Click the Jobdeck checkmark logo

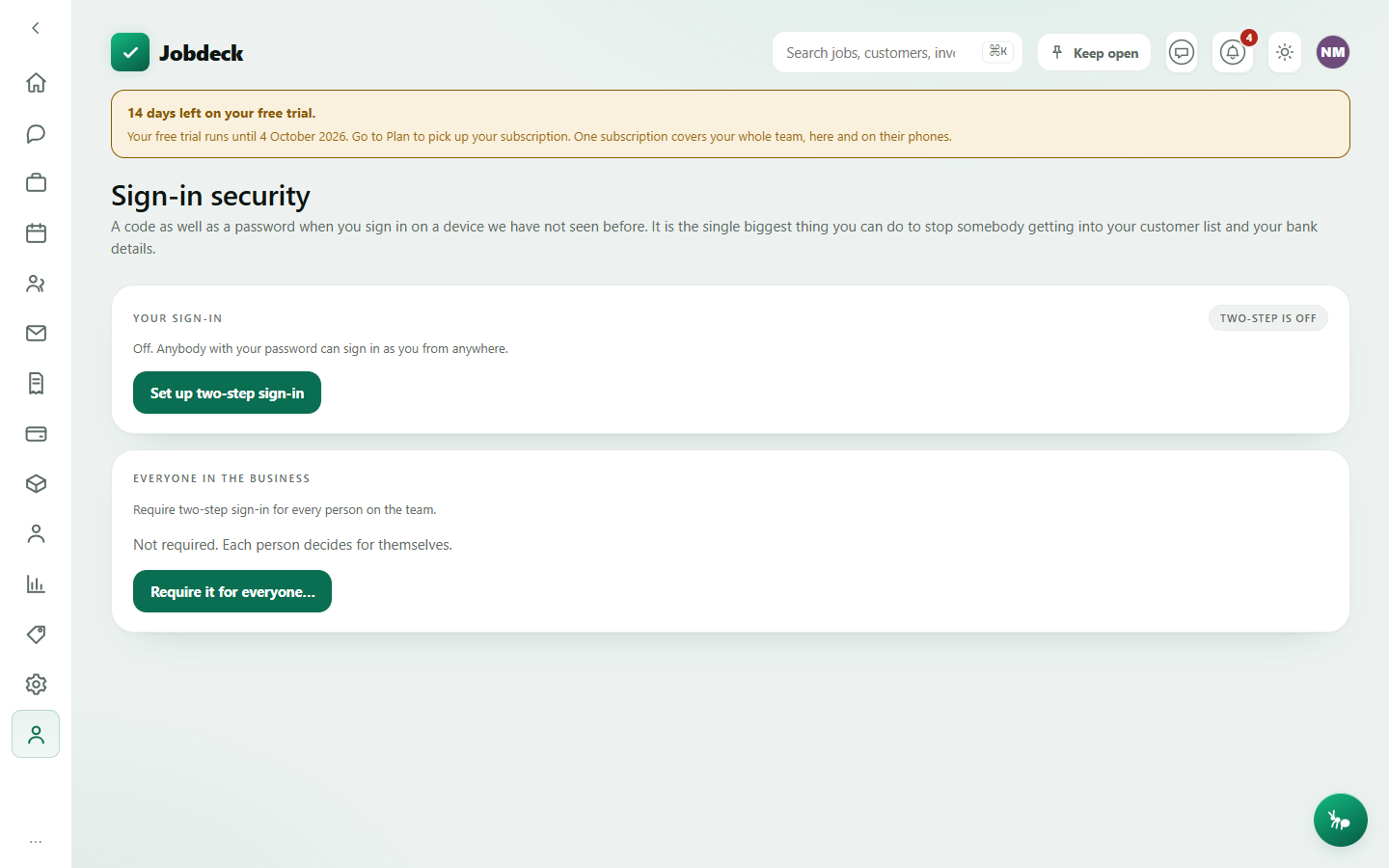130,52
